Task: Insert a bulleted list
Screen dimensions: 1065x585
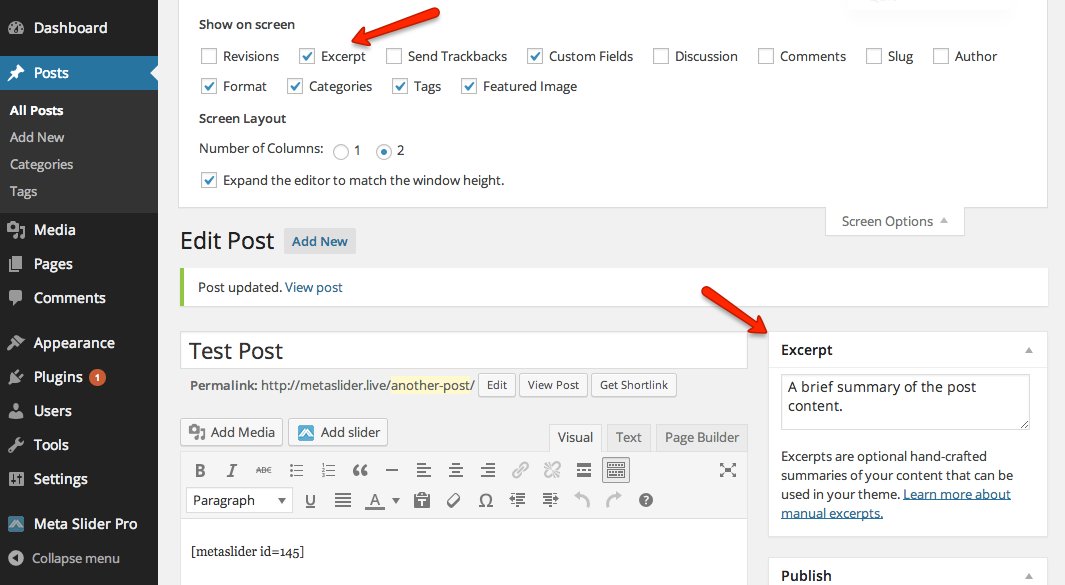Action: [x=296, y=470]
